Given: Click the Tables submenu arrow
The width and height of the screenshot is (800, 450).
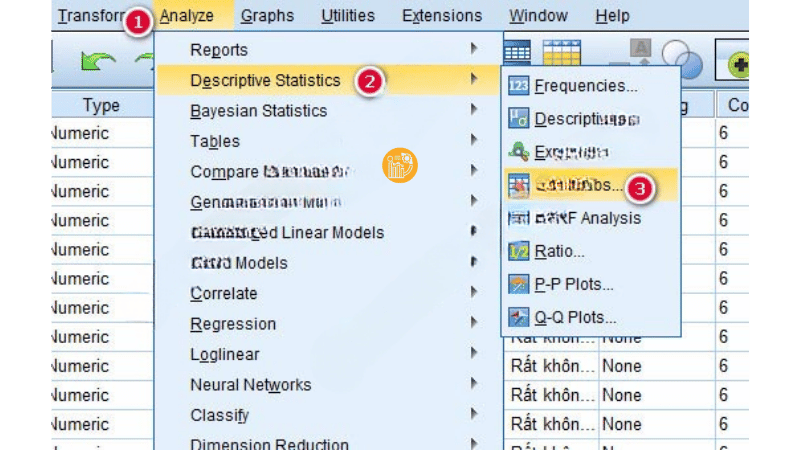Looking at the screenshot, I should [x=474, y=139].
